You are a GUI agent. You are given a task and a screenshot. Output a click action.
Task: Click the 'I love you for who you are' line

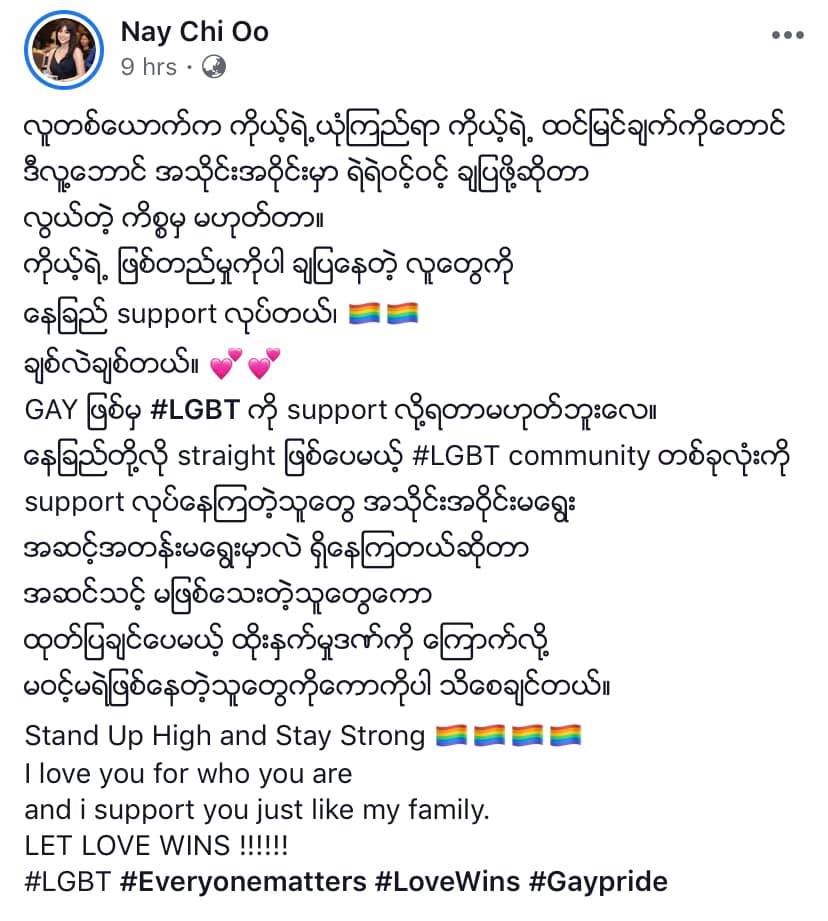point(188,774)
